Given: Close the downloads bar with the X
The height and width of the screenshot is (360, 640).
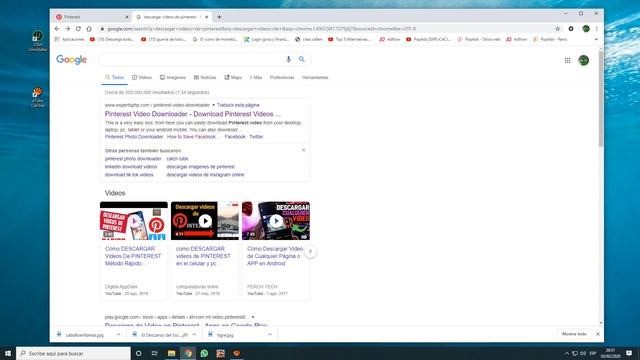Looking at the screenshot, I should tap(598, 334).
